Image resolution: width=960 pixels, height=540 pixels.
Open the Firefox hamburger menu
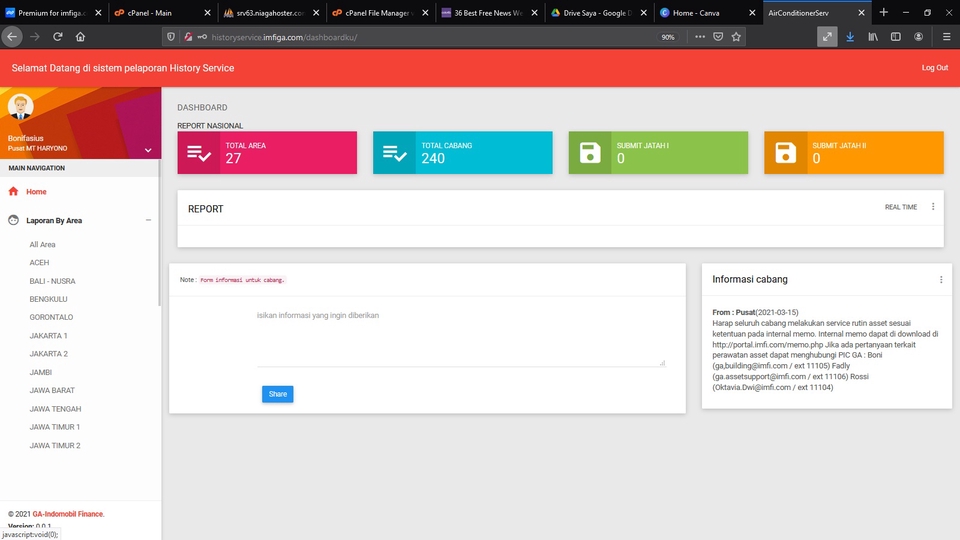pyautogui.click(x=947, y=37)
